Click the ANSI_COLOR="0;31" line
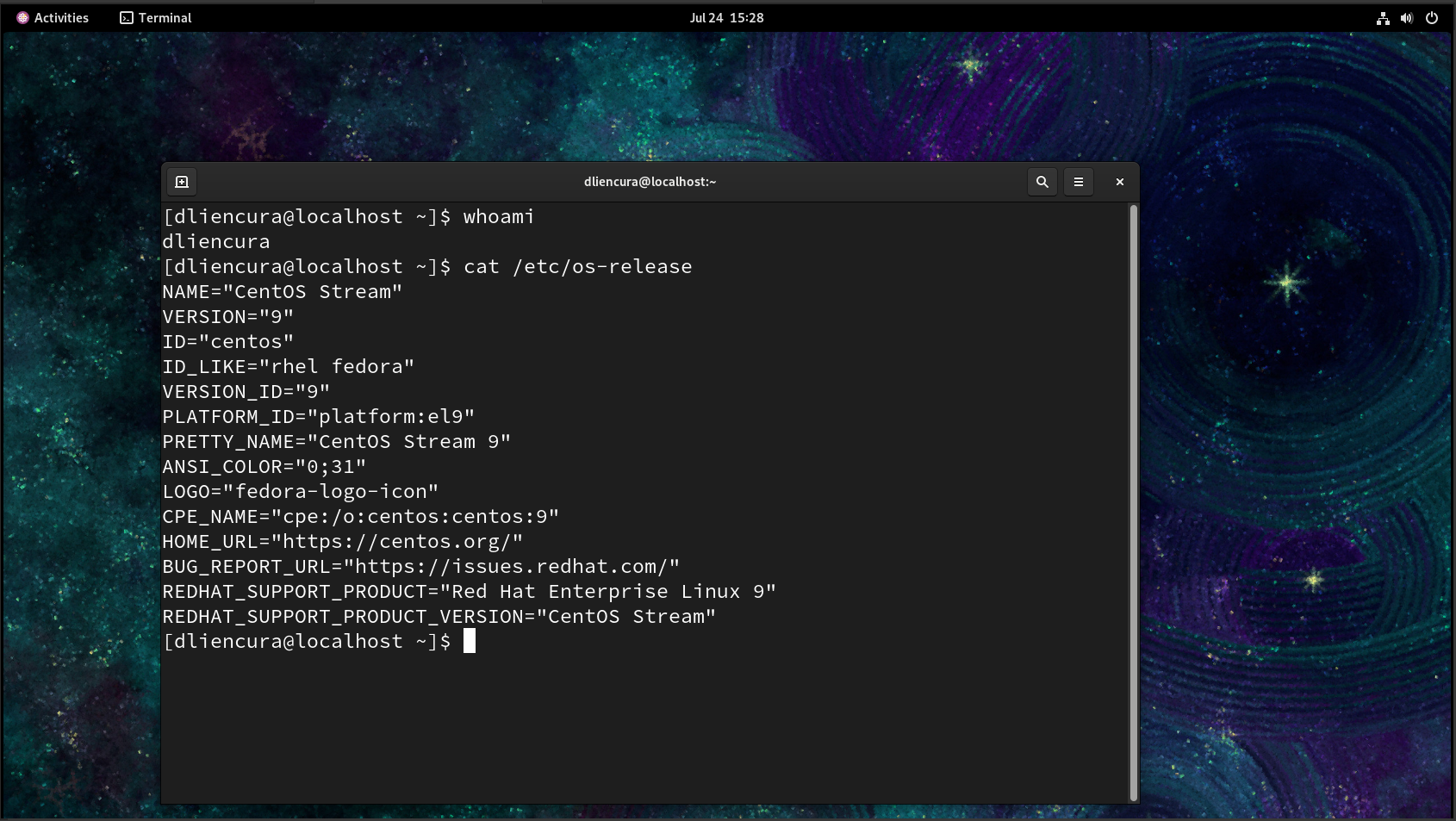 (x=264, y=467)
